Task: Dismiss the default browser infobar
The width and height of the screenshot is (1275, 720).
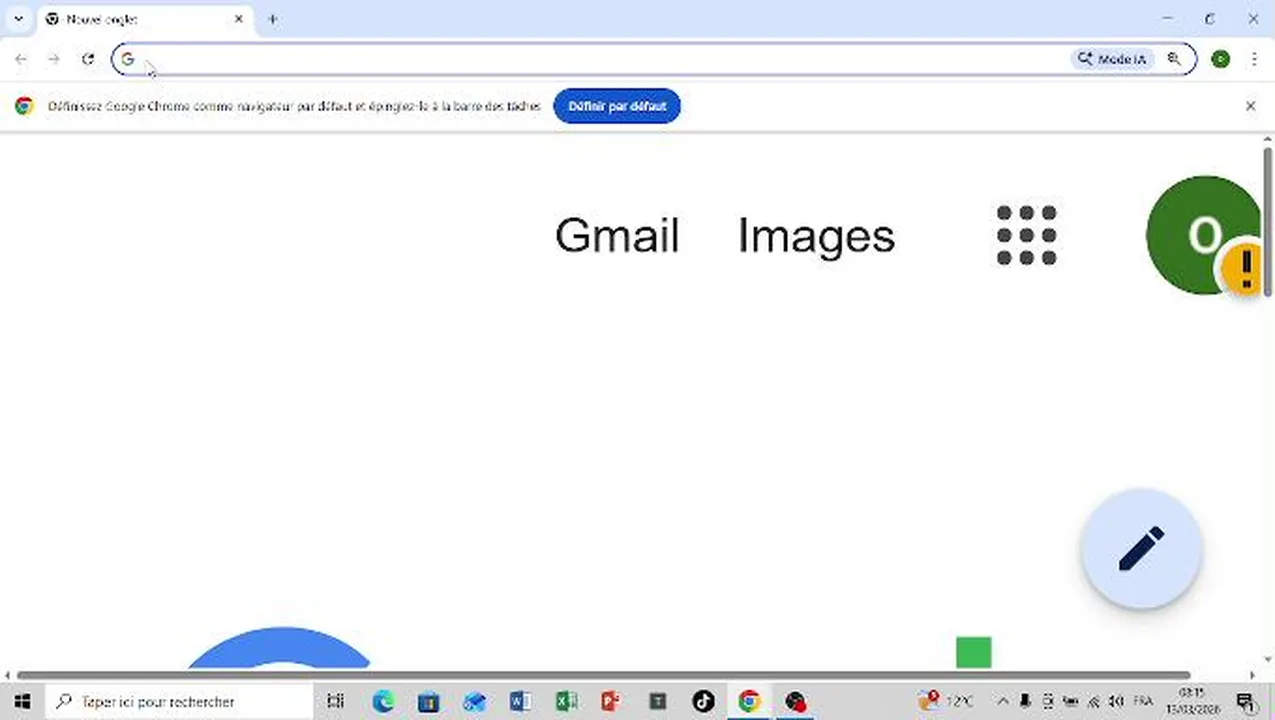Action: point(1250,106)
